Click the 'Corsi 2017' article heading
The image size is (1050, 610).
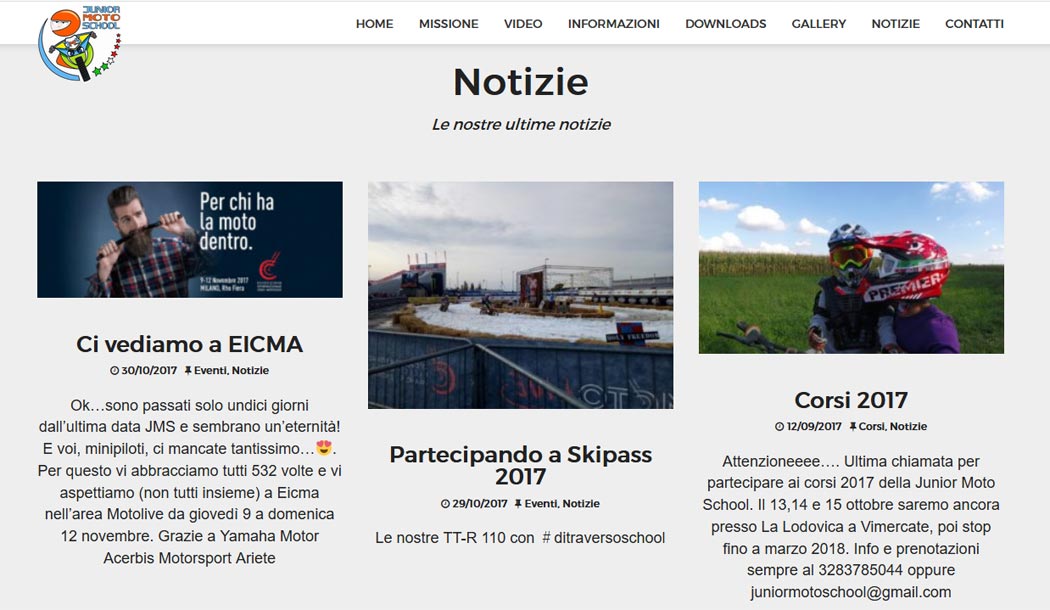click(851, 400)
